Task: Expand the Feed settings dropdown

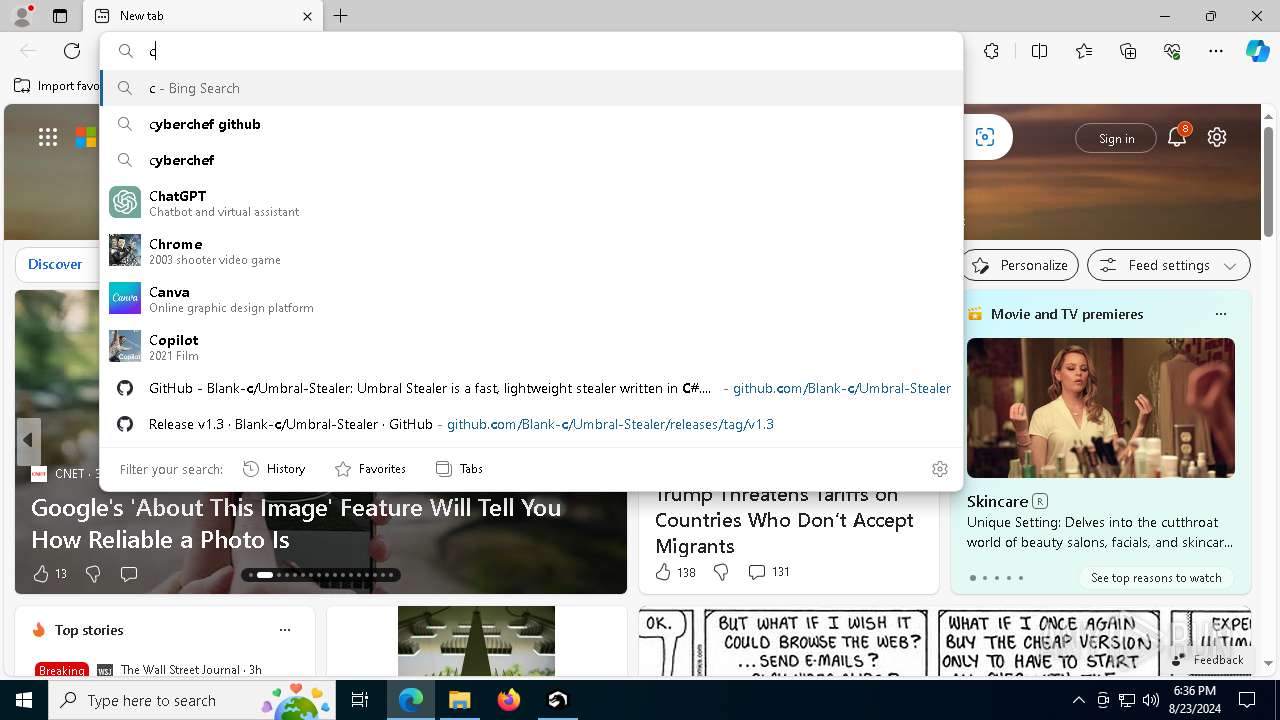Action: coord(1169,265)
